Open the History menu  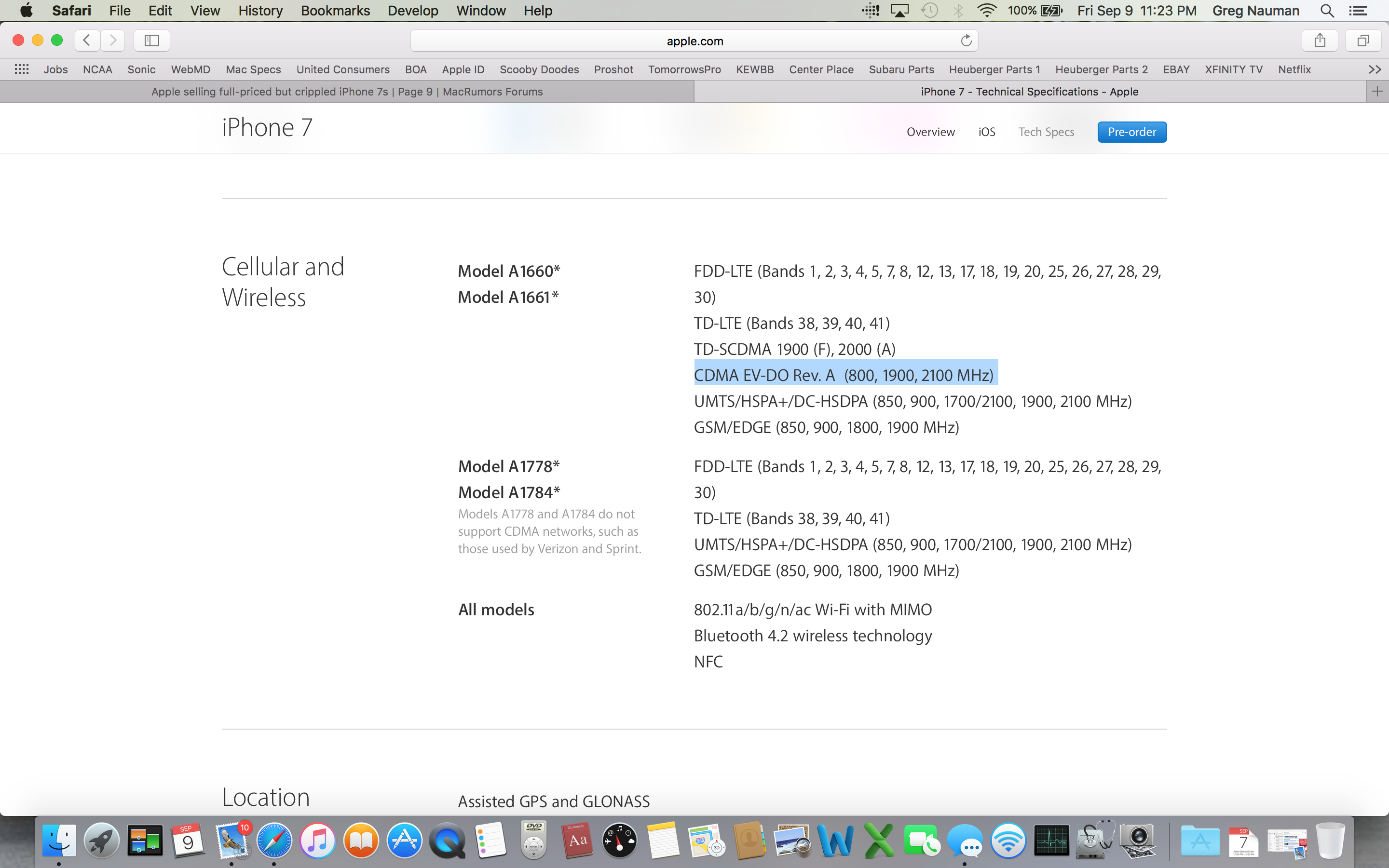pos(260,10)
